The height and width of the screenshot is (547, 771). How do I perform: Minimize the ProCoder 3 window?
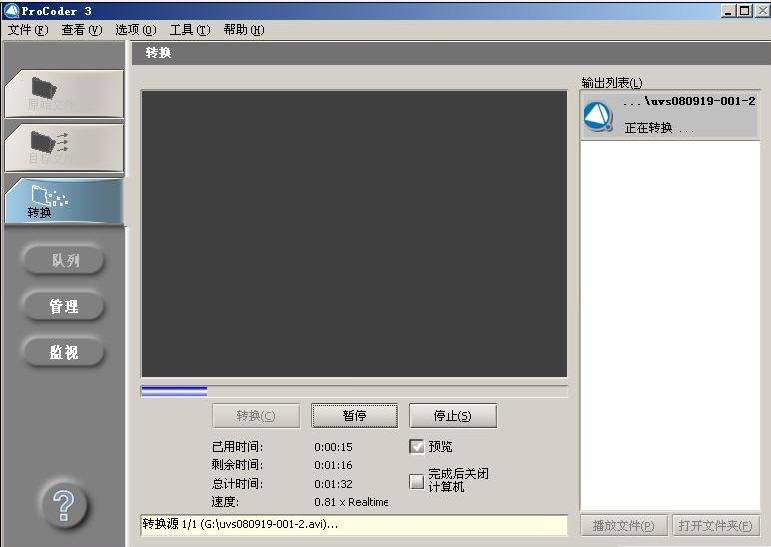click(x=729, y=10)
